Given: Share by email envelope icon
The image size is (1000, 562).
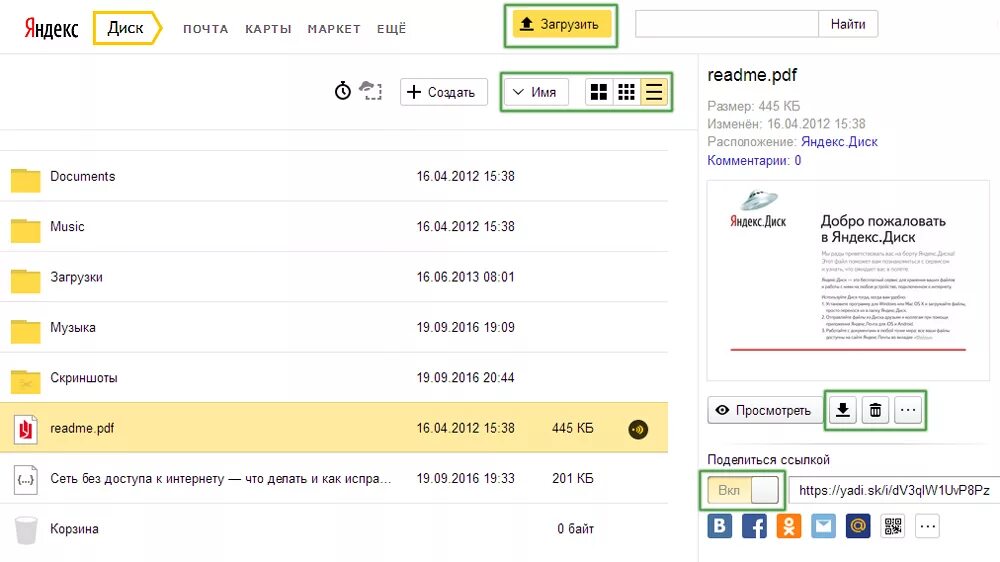Looking at the screenshot, I should (x=823, y=526).
